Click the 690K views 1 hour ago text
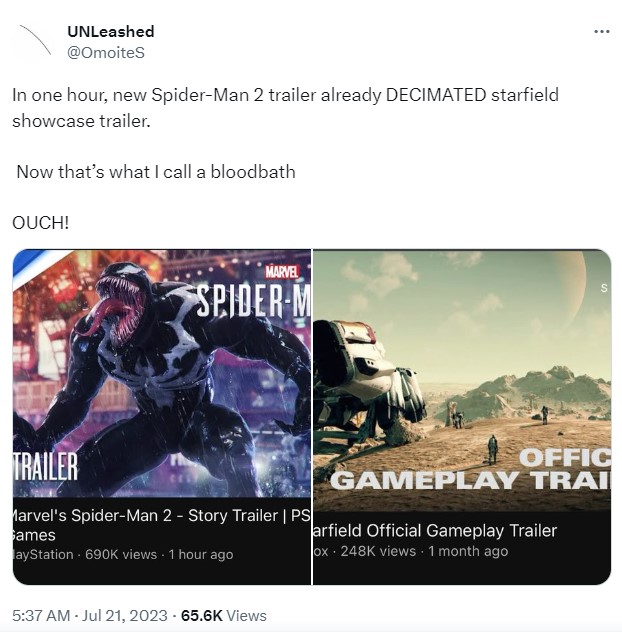The height and width of the screenshot is (632, 622). (x=159, y=554)
